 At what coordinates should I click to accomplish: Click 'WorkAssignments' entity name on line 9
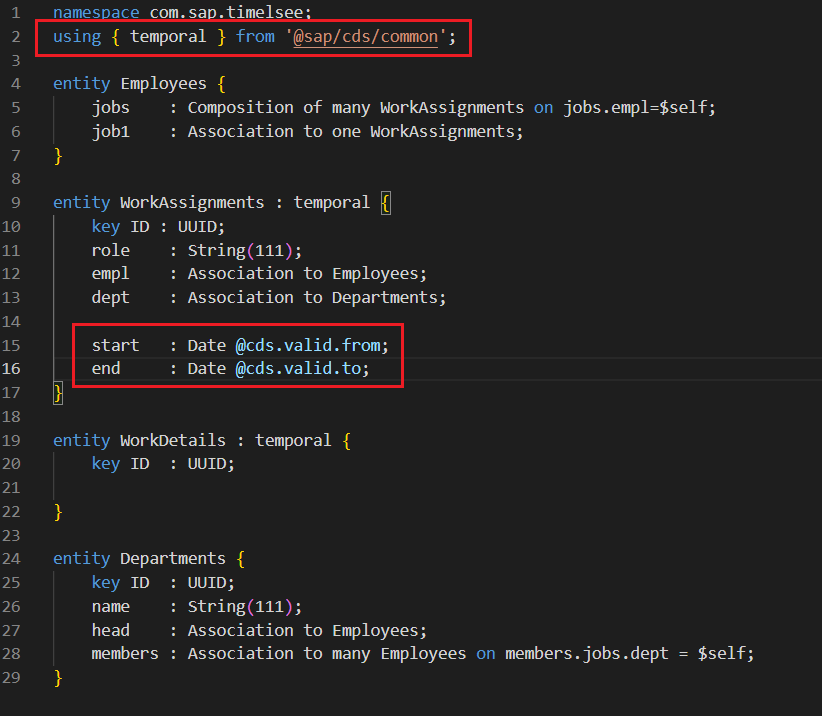point(192,202)
